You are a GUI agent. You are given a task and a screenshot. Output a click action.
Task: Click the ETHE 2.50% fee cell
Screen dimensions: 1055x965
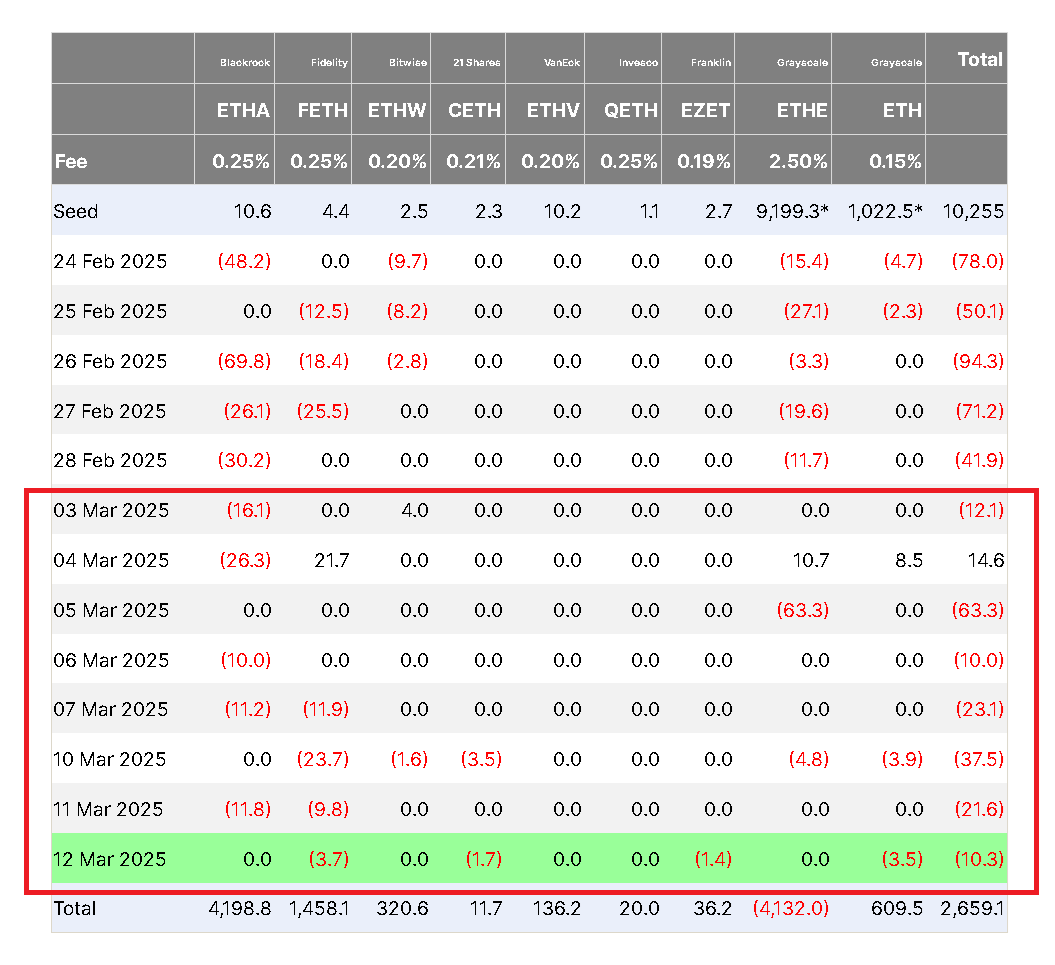798,162
